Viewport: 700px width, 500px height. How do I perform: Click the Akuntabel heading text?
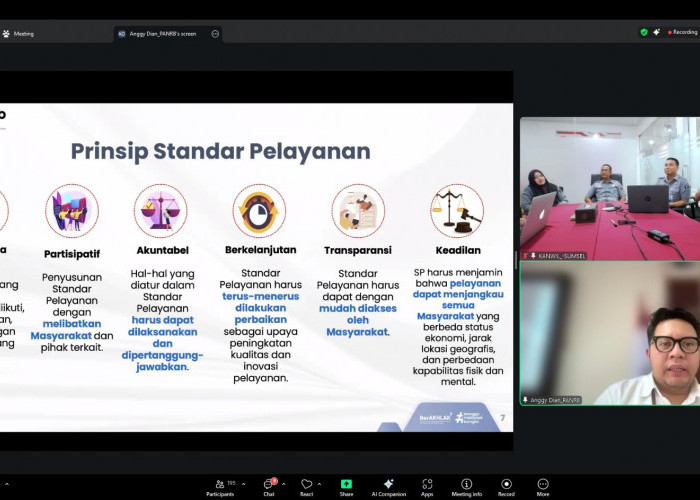click(162, 250)
